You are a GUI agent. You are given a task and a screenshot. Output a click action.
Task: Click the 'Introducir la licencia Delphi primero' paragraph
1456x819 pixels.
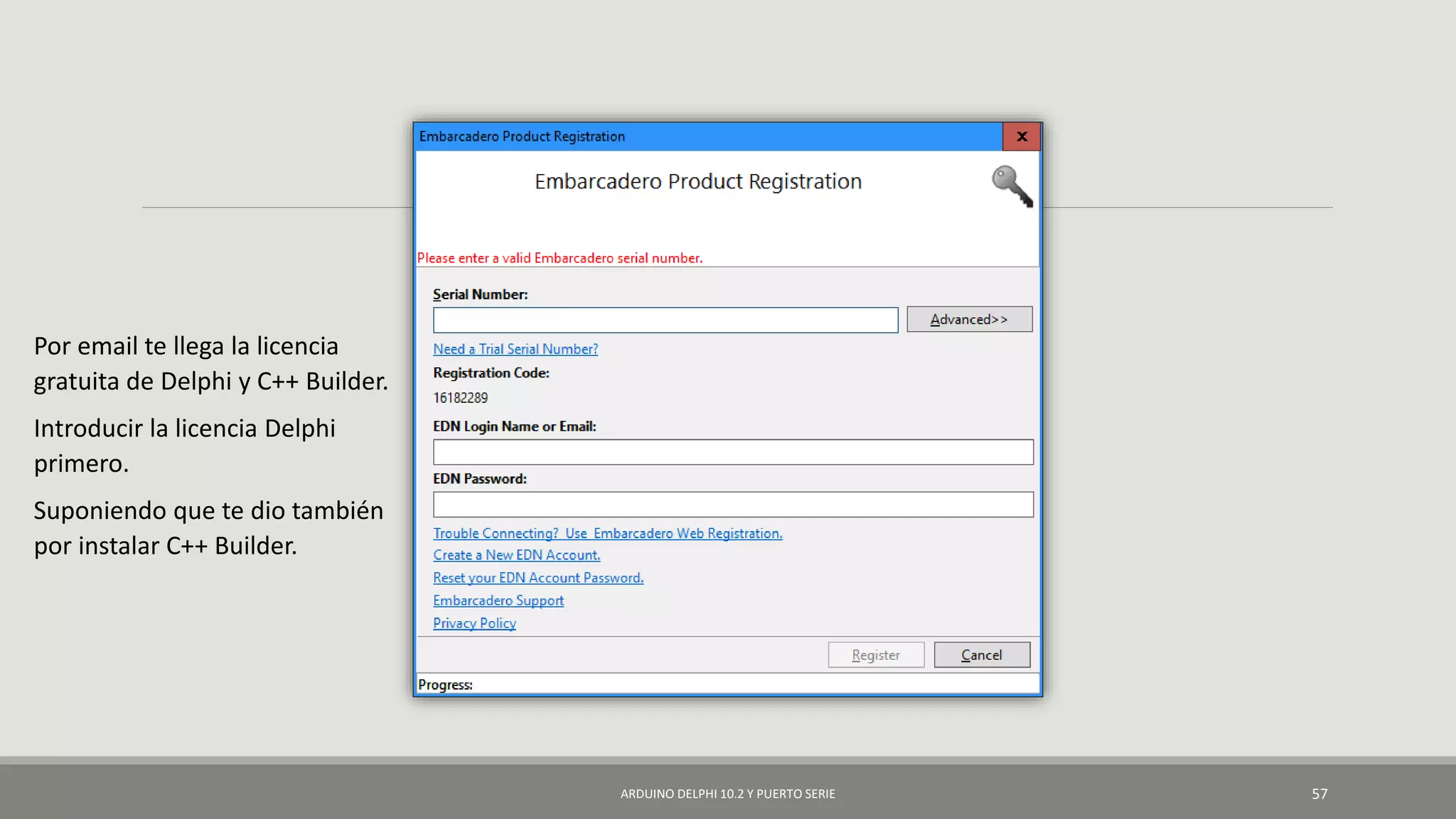click(x=185, y=446)
